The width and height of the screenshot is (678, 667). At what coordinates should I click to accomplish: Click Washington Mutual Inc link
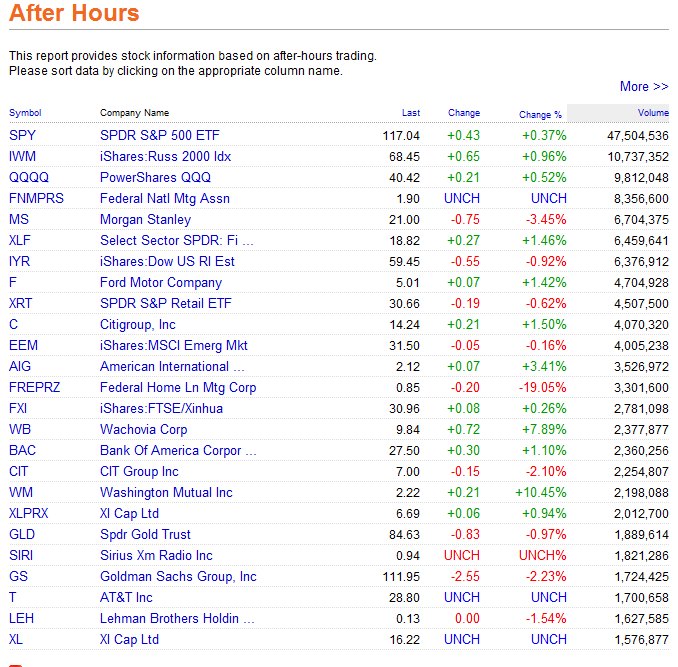pos(166,492)
